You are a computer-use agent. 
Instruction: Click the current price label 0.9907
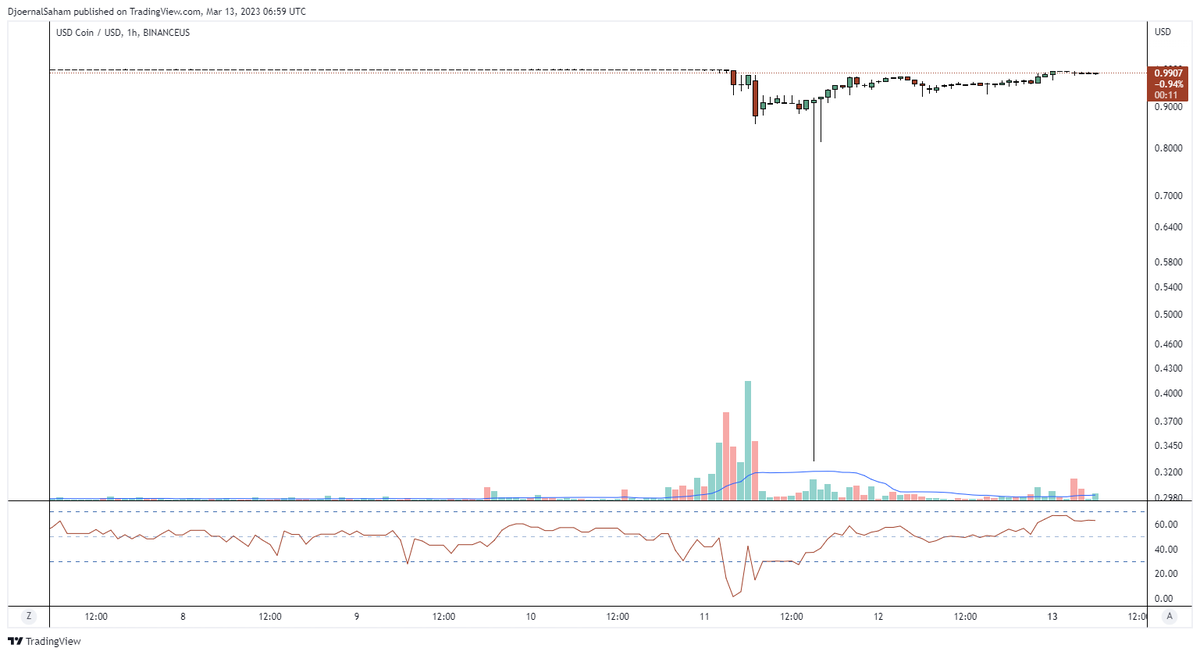[x=1169, y=73]
